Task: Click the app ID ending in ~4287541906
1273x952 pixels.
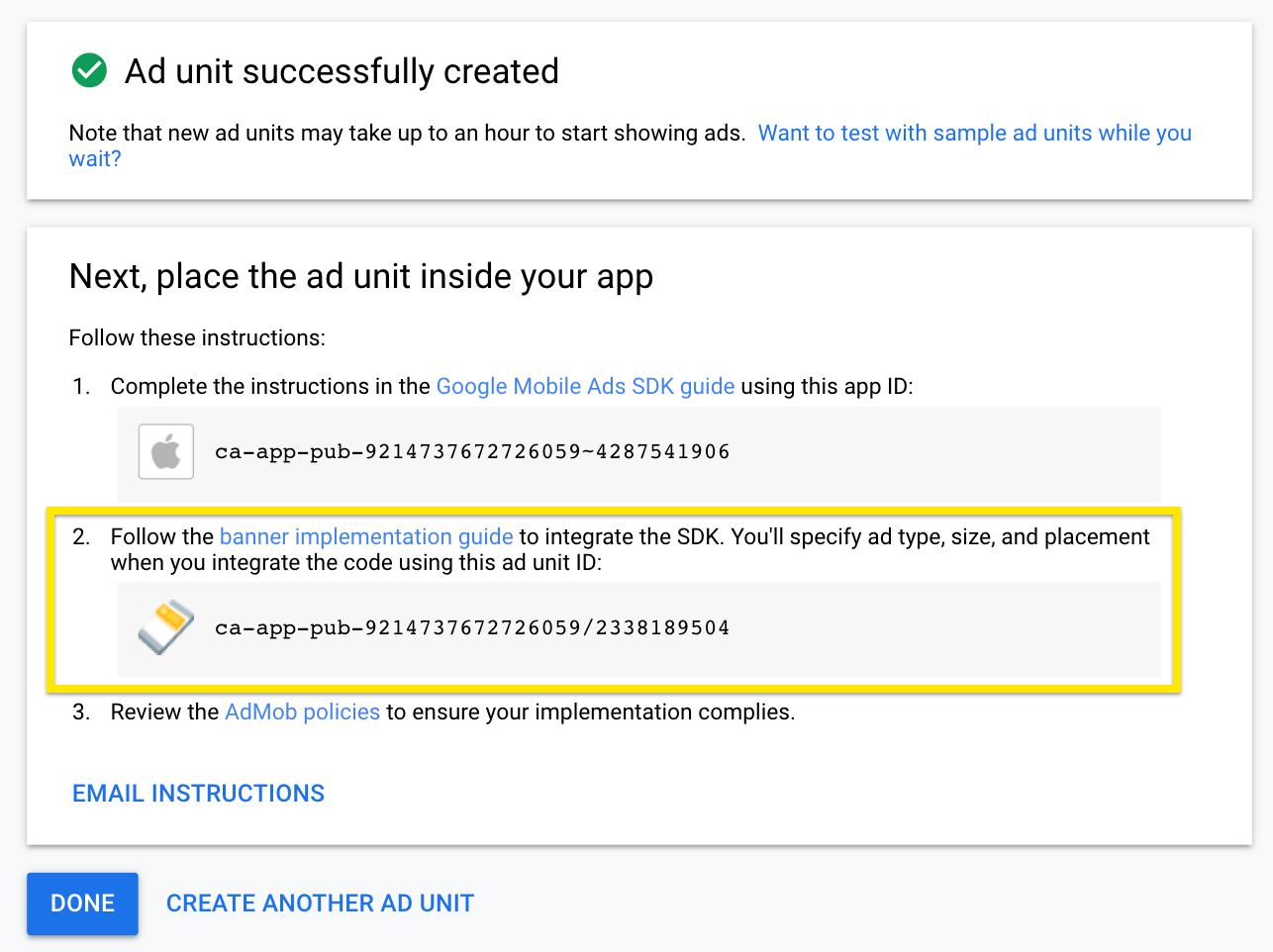Action: tap(472, 451)
